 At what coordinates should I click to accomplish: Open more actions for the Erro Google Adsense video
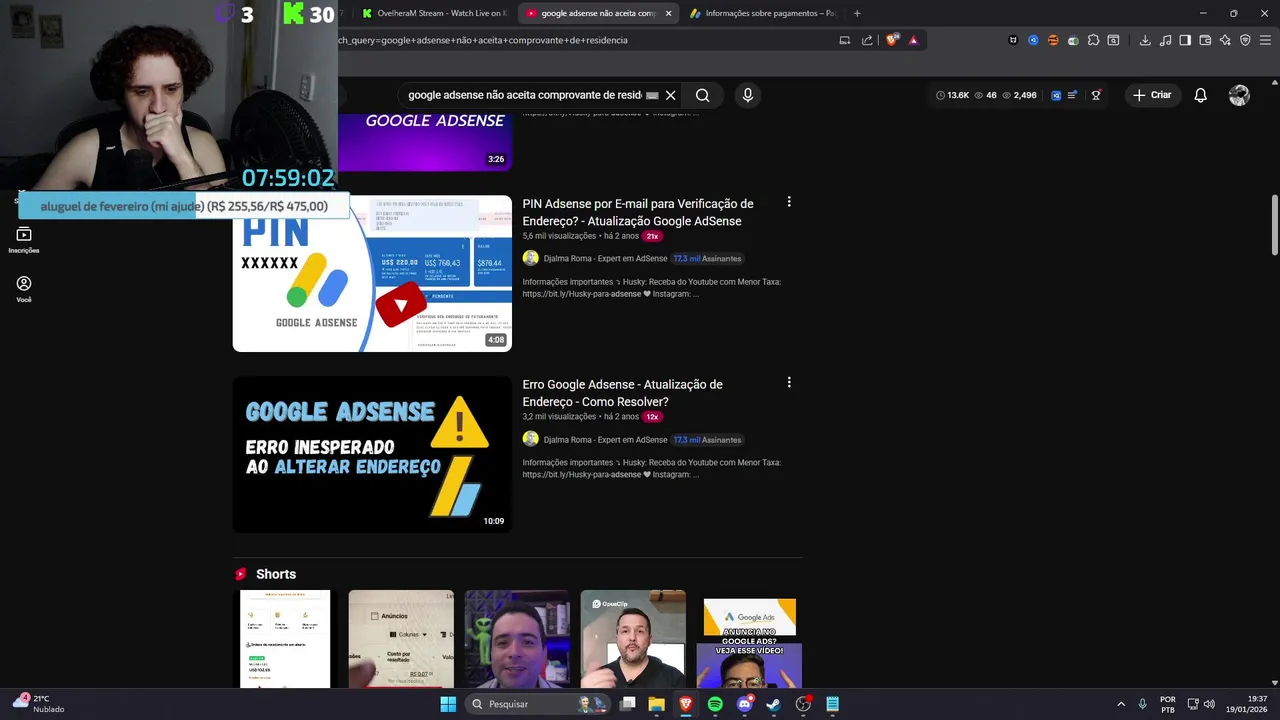tap(789, 383)
